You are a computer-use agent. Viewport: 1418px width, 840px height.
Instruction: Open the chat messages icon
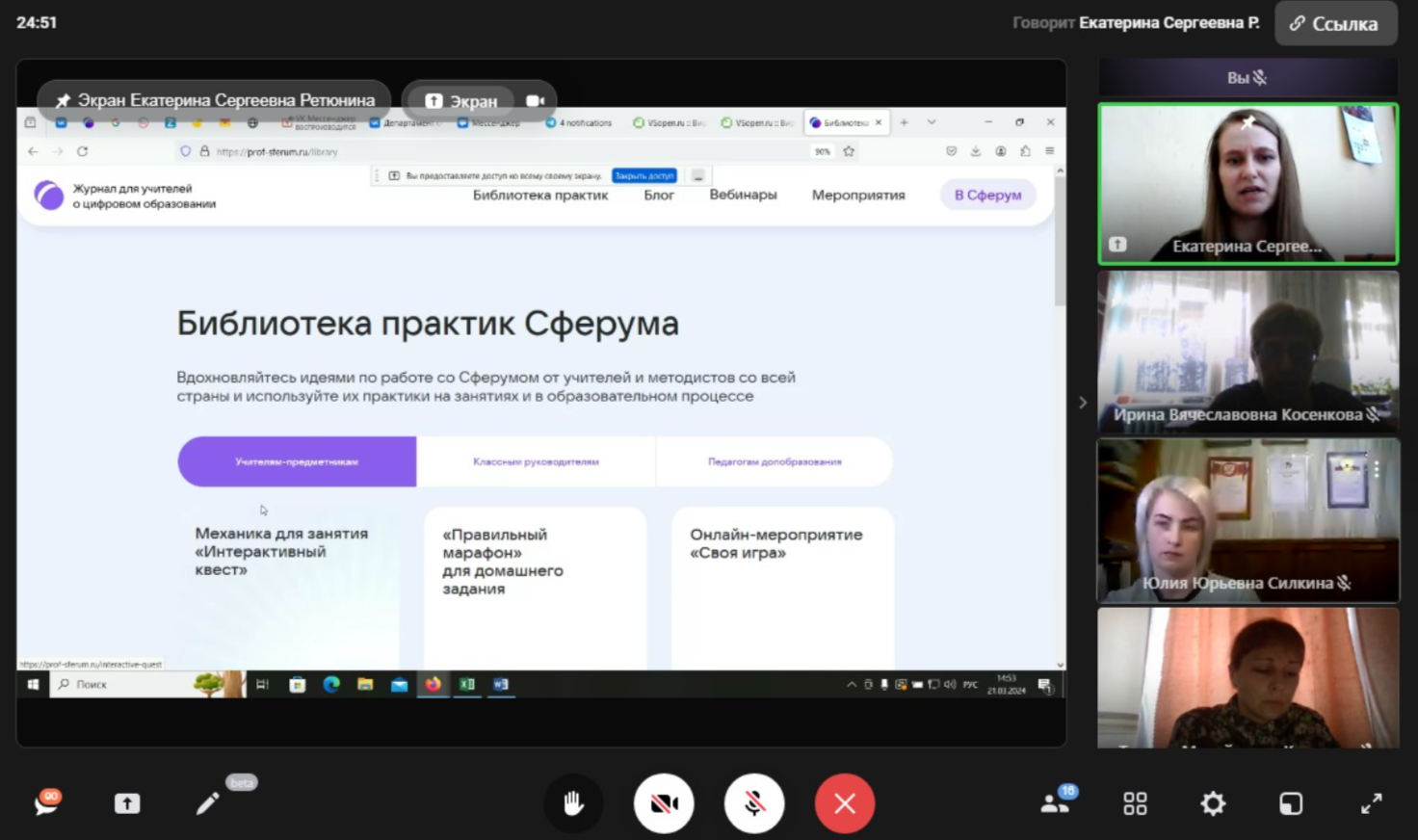tap(46, 802)
